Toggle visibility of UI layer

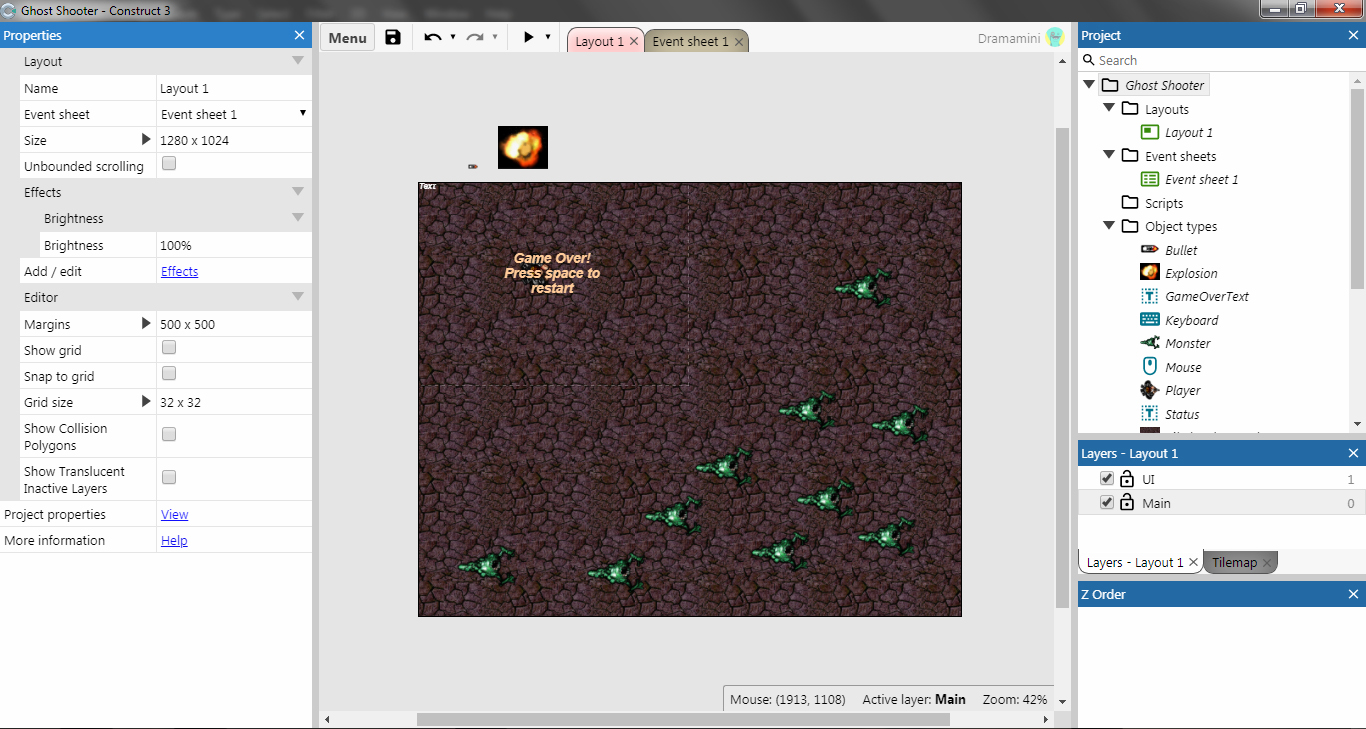1106,479
